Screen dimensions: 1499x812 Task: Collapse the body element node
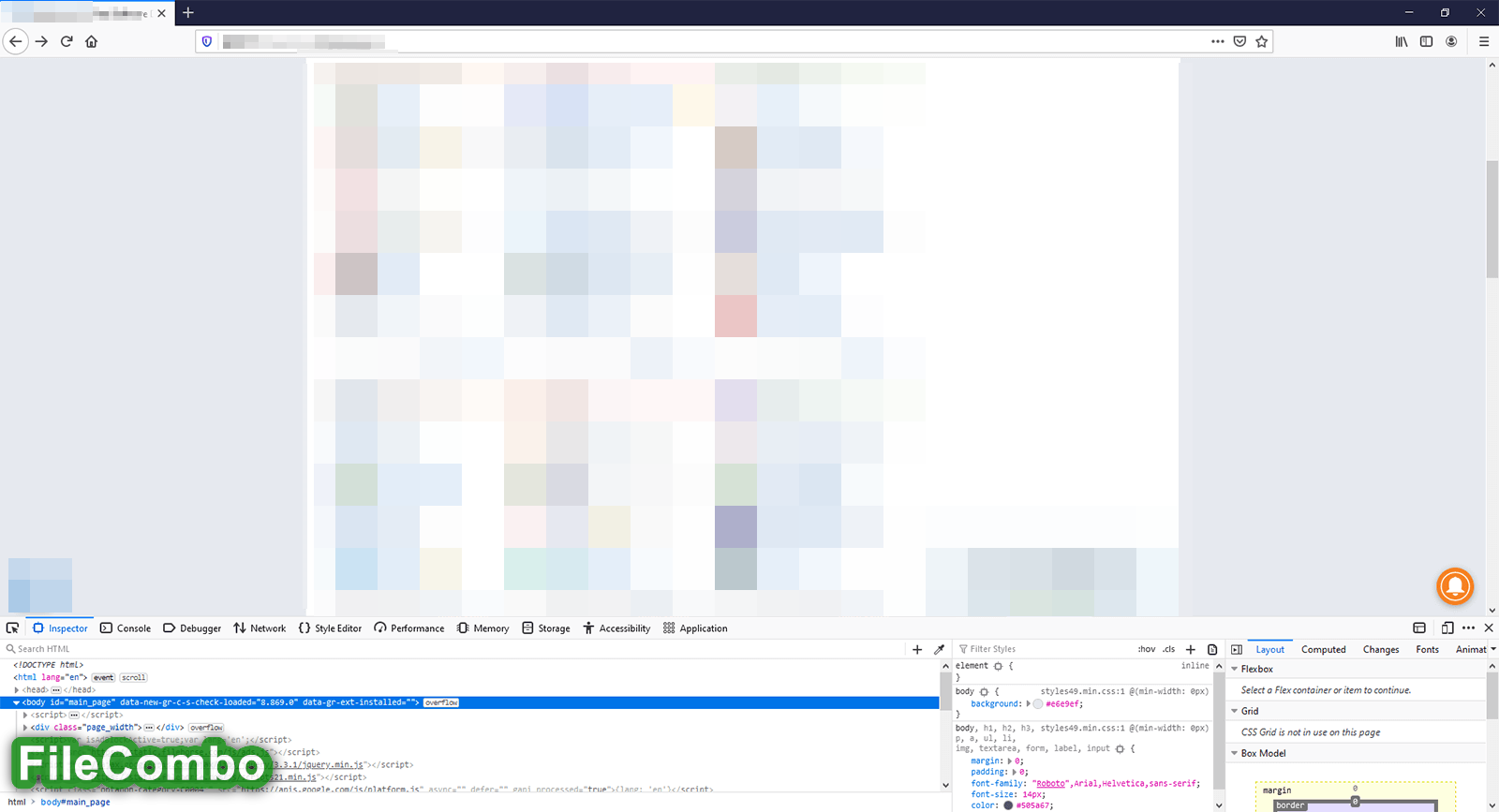click(x=17, y=702)
